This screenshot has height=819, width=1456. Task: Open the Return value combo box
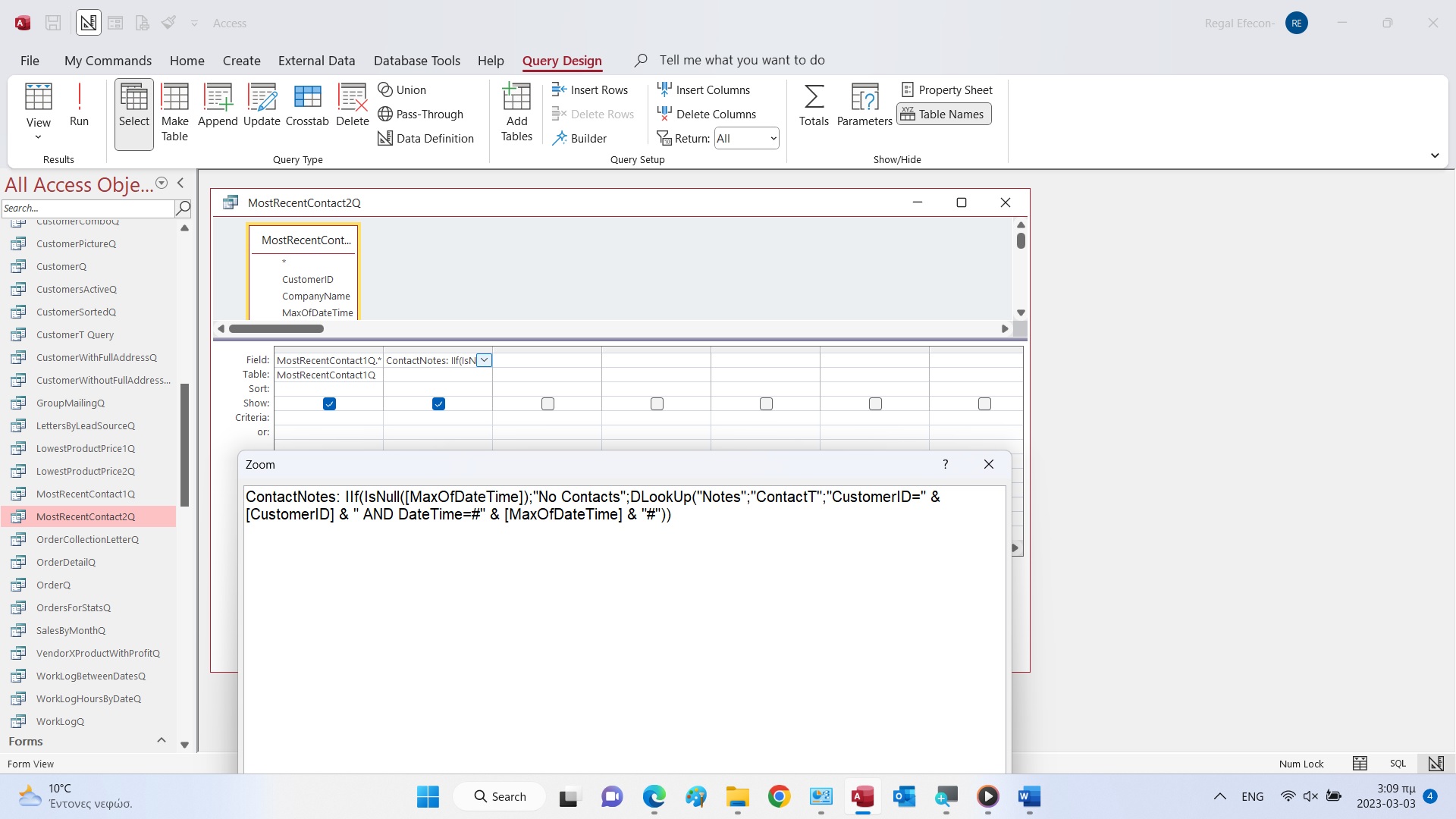pos(747,138)
